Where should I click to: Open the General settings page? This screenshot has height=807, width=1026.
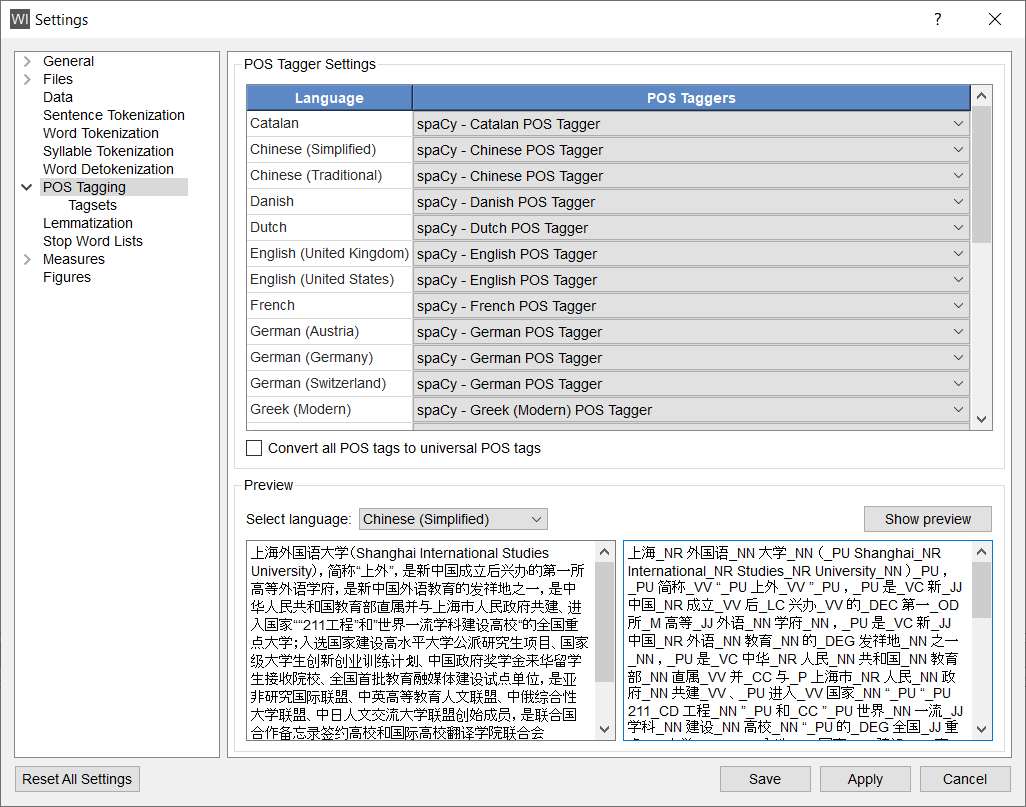coord(68,61)
